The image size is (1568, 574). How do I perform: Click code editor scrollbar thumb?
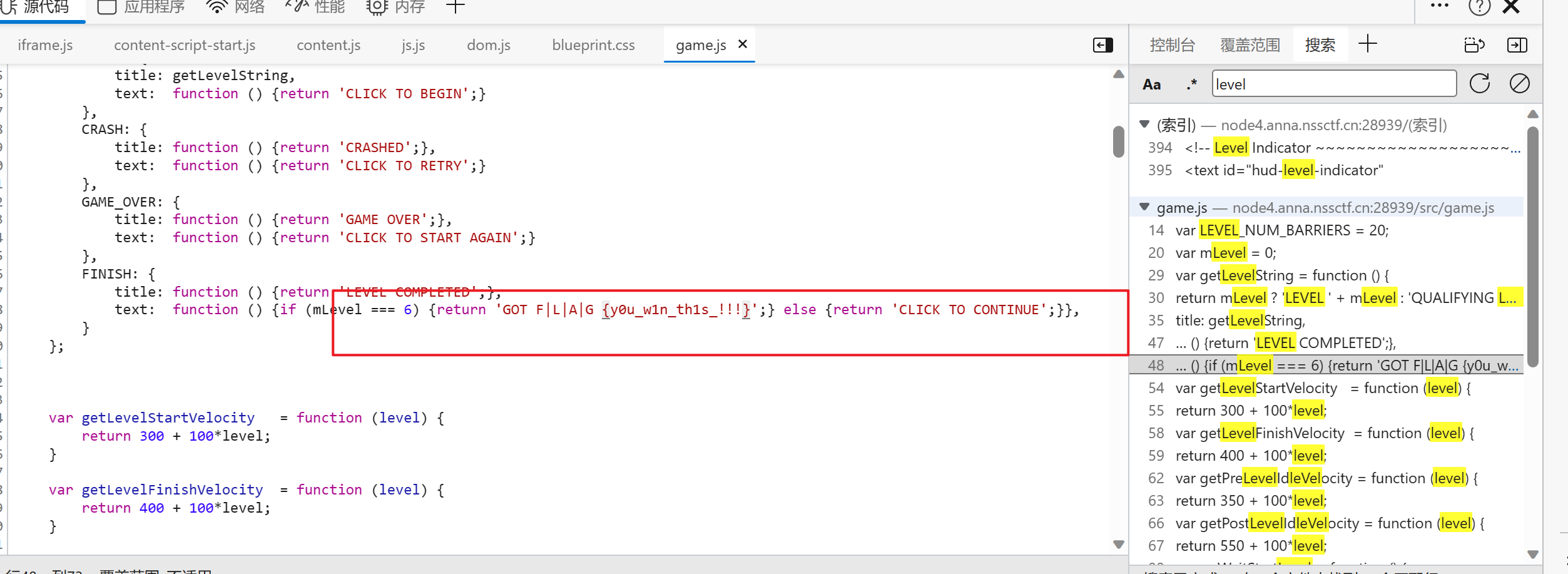click(1119, 142)
